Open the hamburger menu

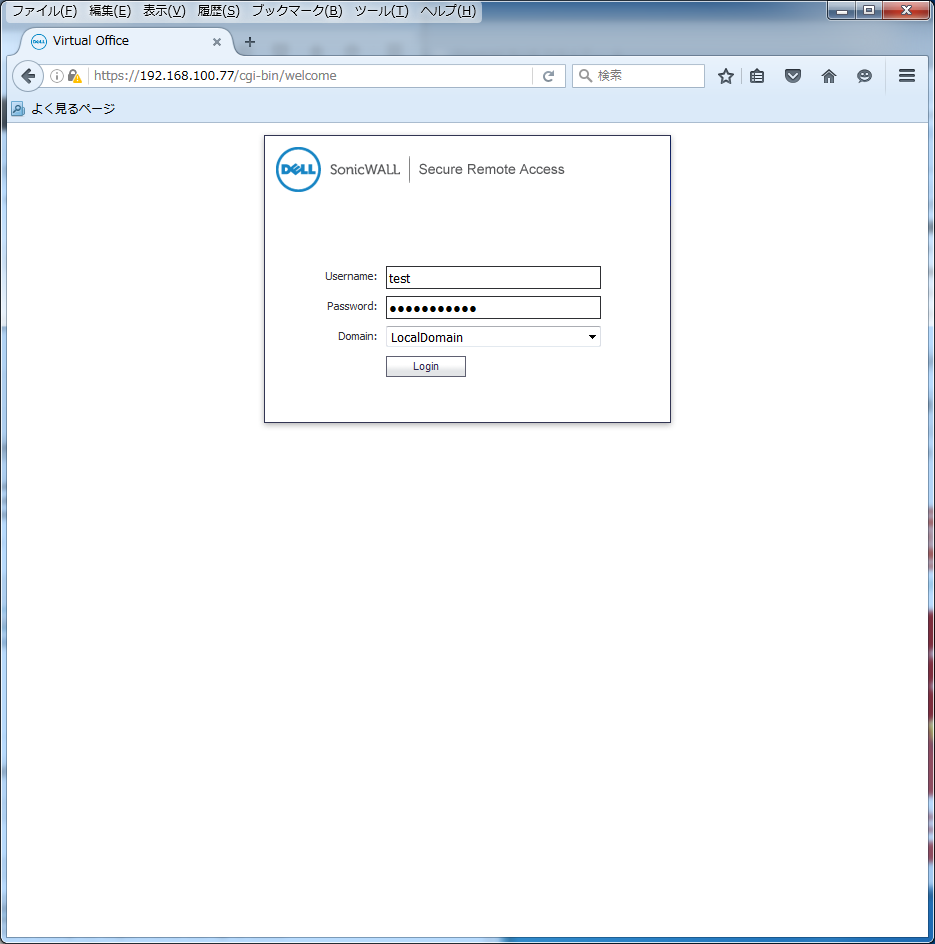pos(907,76)
